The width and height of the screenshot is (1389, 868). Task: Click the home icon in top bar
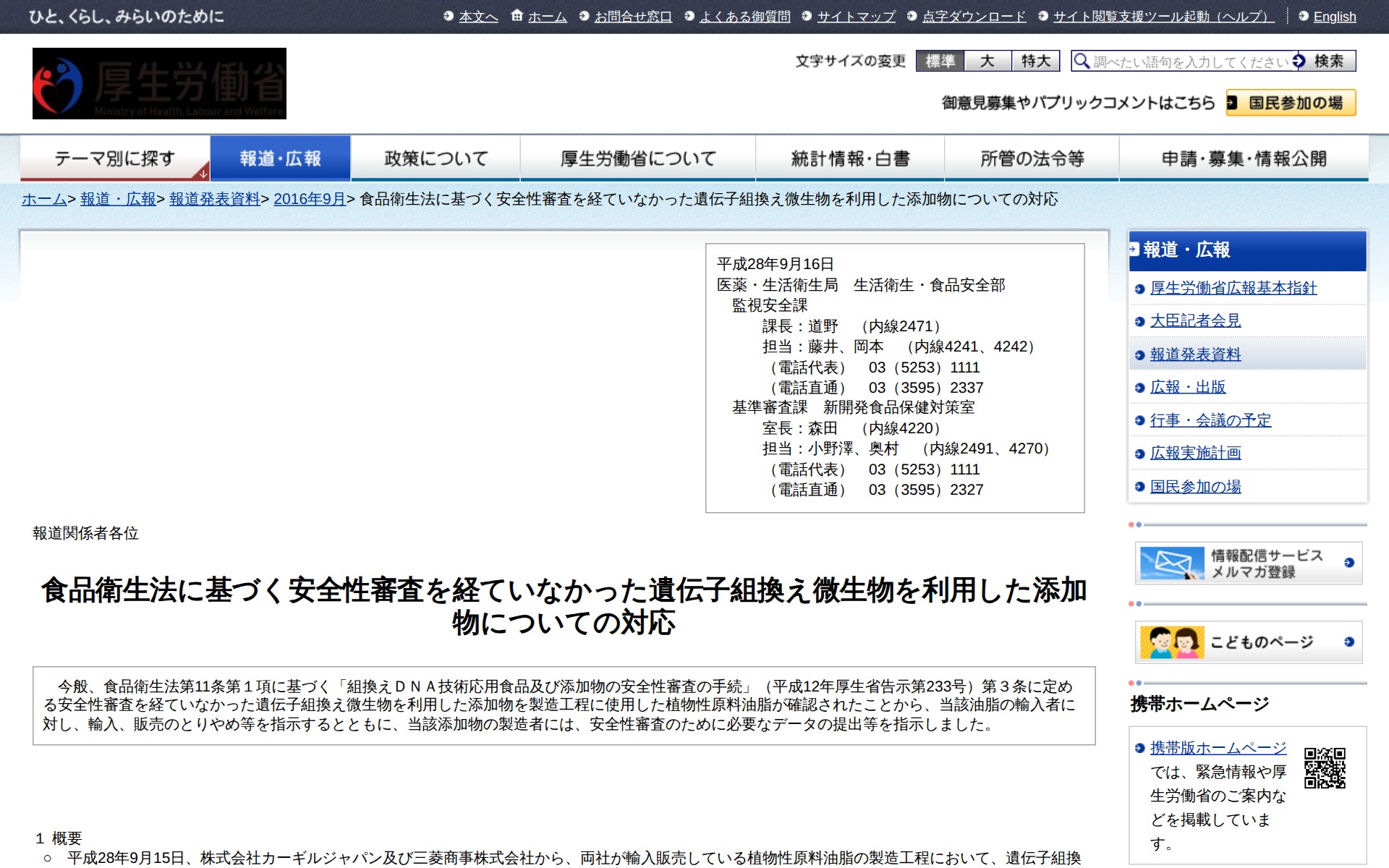click(517, 15)
